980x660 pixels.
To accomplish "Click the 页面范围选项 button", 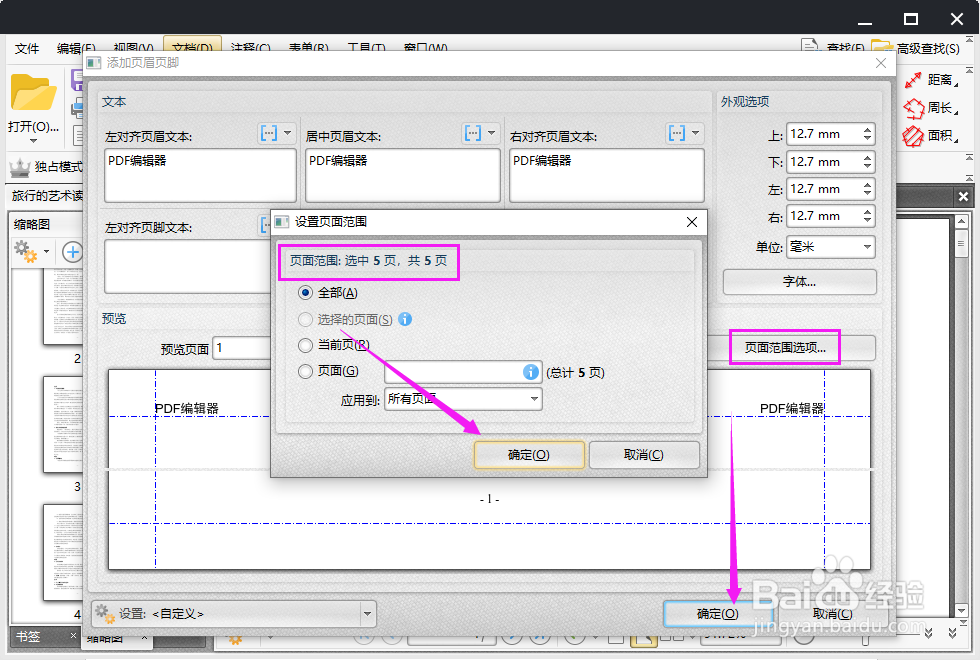I will (785, 347).
